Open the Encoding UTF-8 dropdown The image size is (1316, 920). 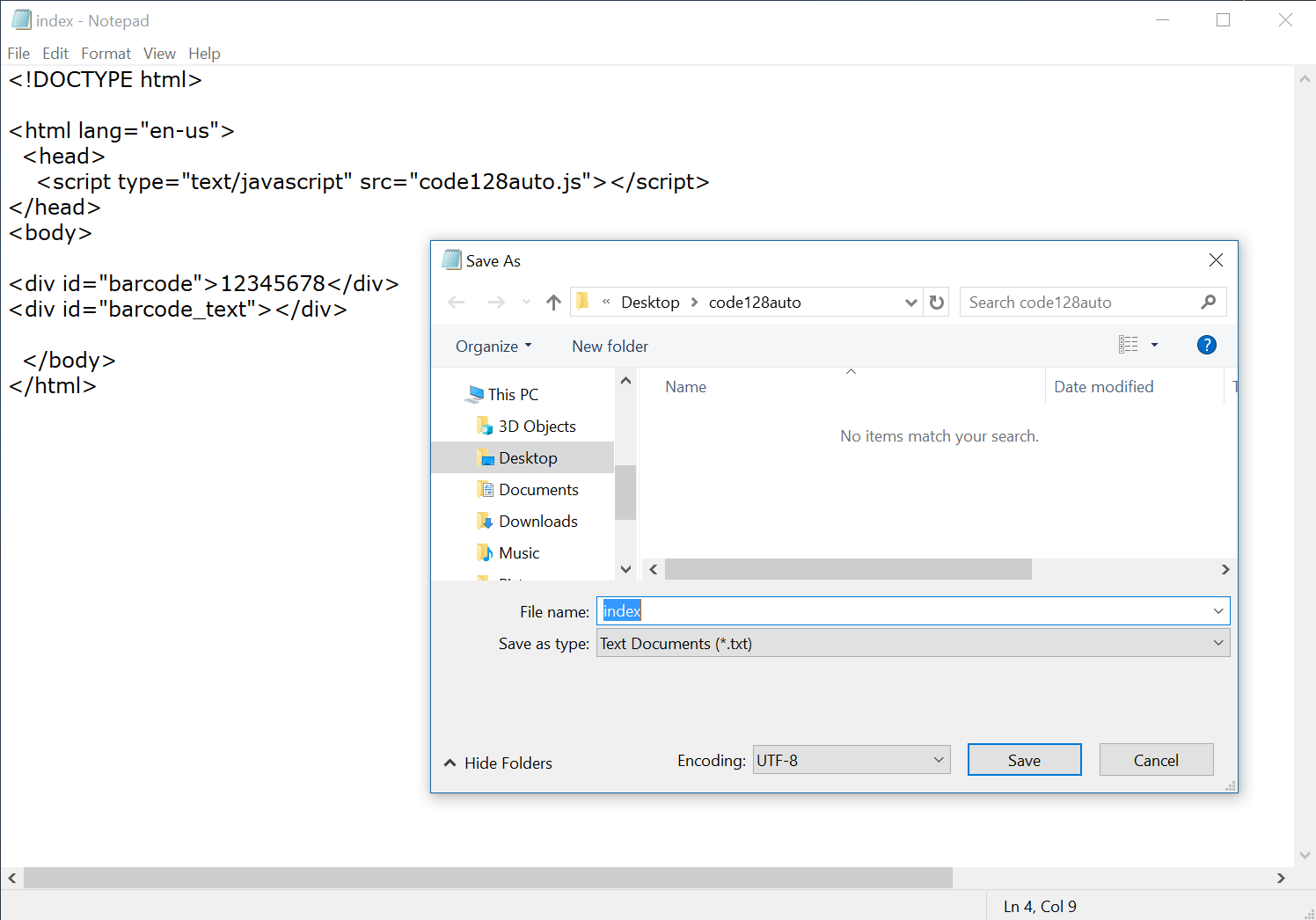click(852, 760)
